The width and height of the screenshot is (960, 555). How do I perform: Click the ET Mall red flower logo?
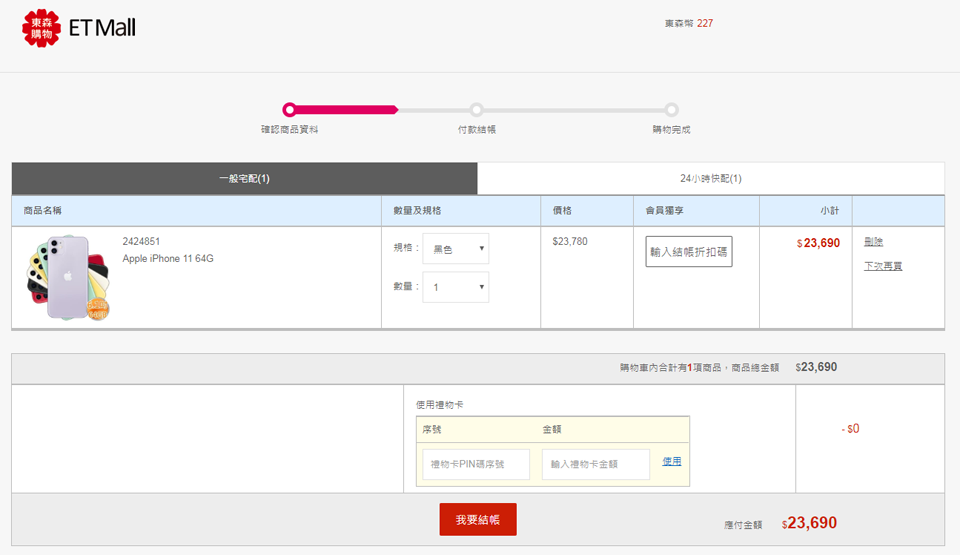click(41, 28)
